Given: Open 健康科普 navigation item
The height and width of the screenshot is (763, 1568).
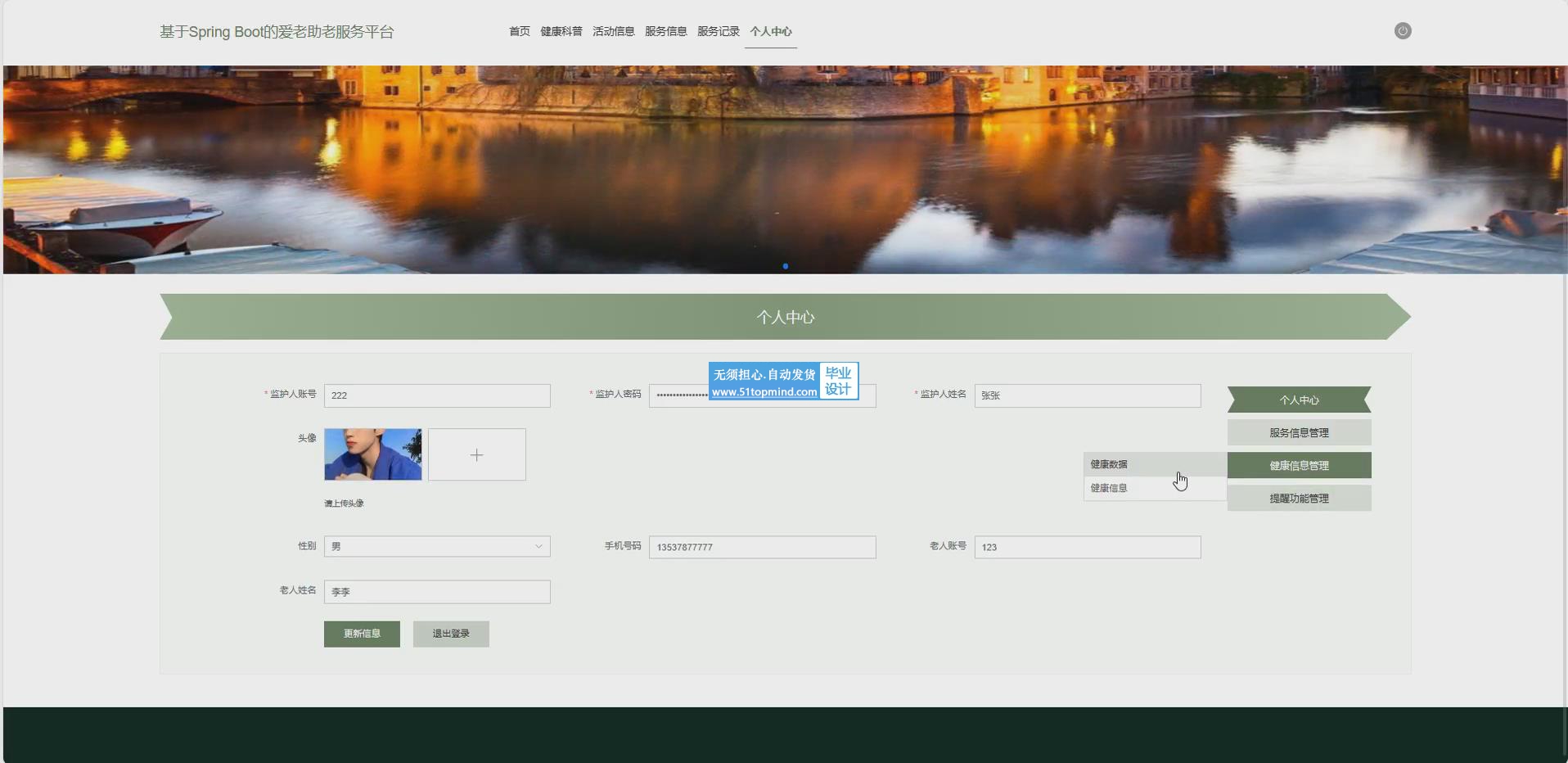Looking at the screenshot, I should click(561, 31).
